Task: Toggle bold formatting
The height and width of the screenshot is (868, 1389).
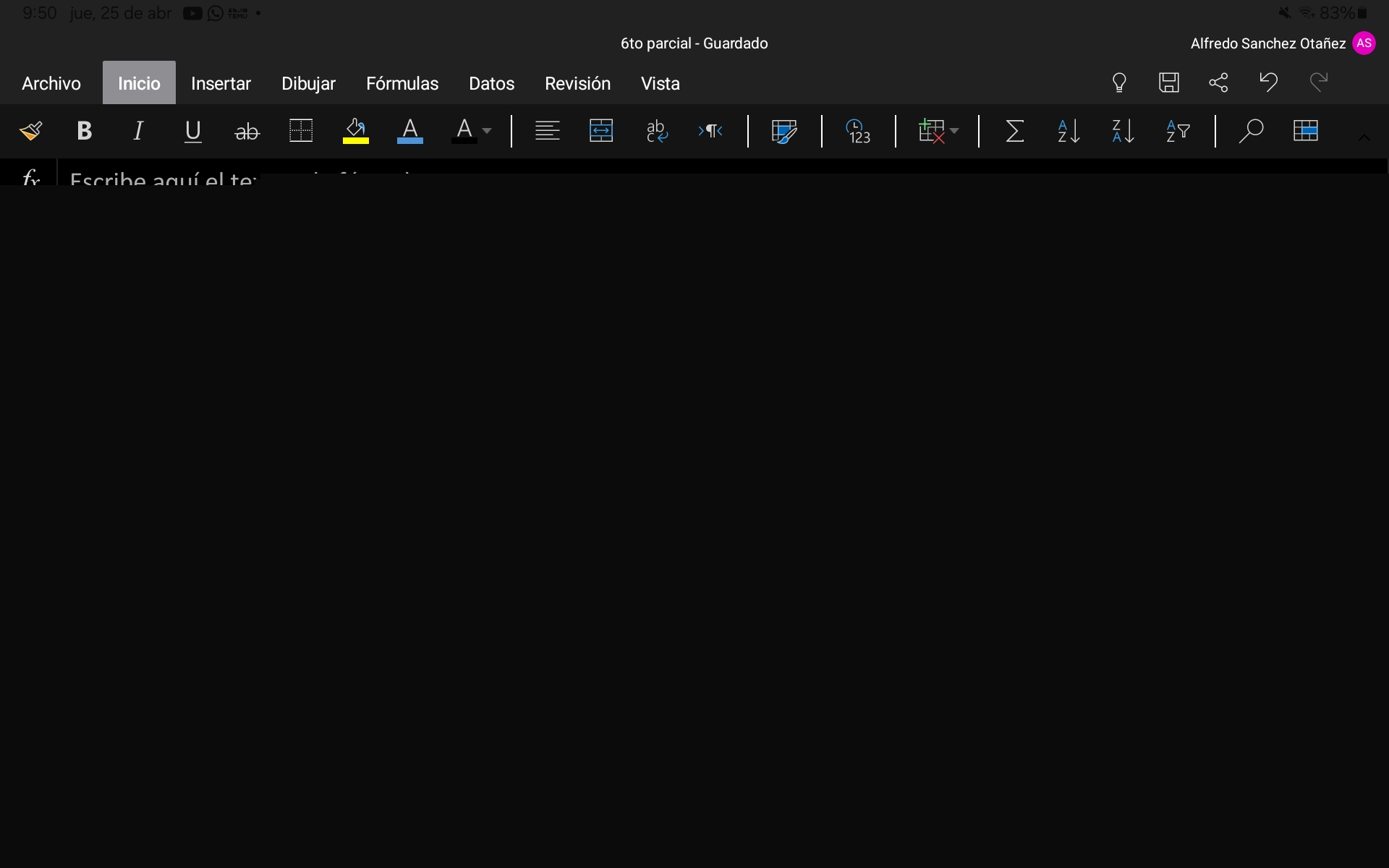Action: [x=84, y=131]
